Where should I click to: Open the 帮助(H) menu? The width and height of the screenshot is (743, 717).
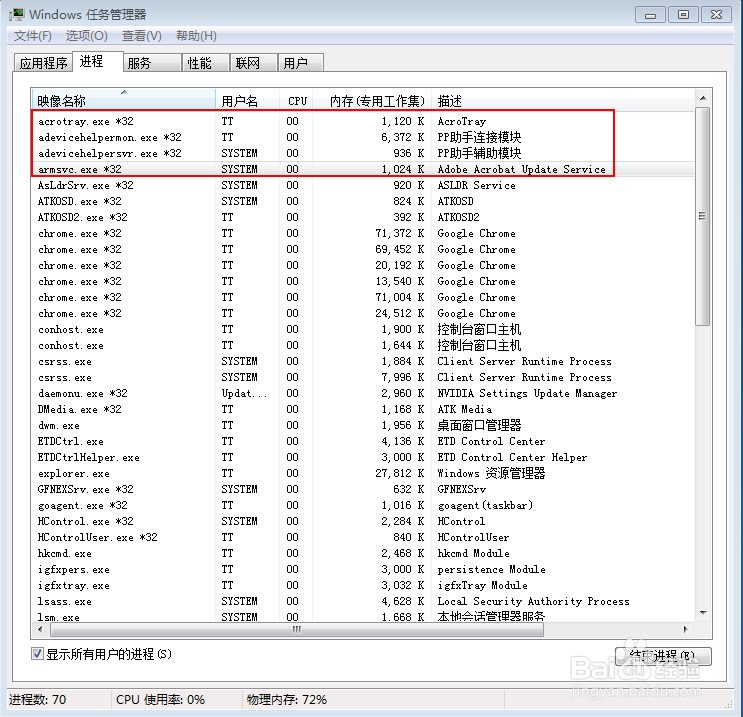pos(196,36)
